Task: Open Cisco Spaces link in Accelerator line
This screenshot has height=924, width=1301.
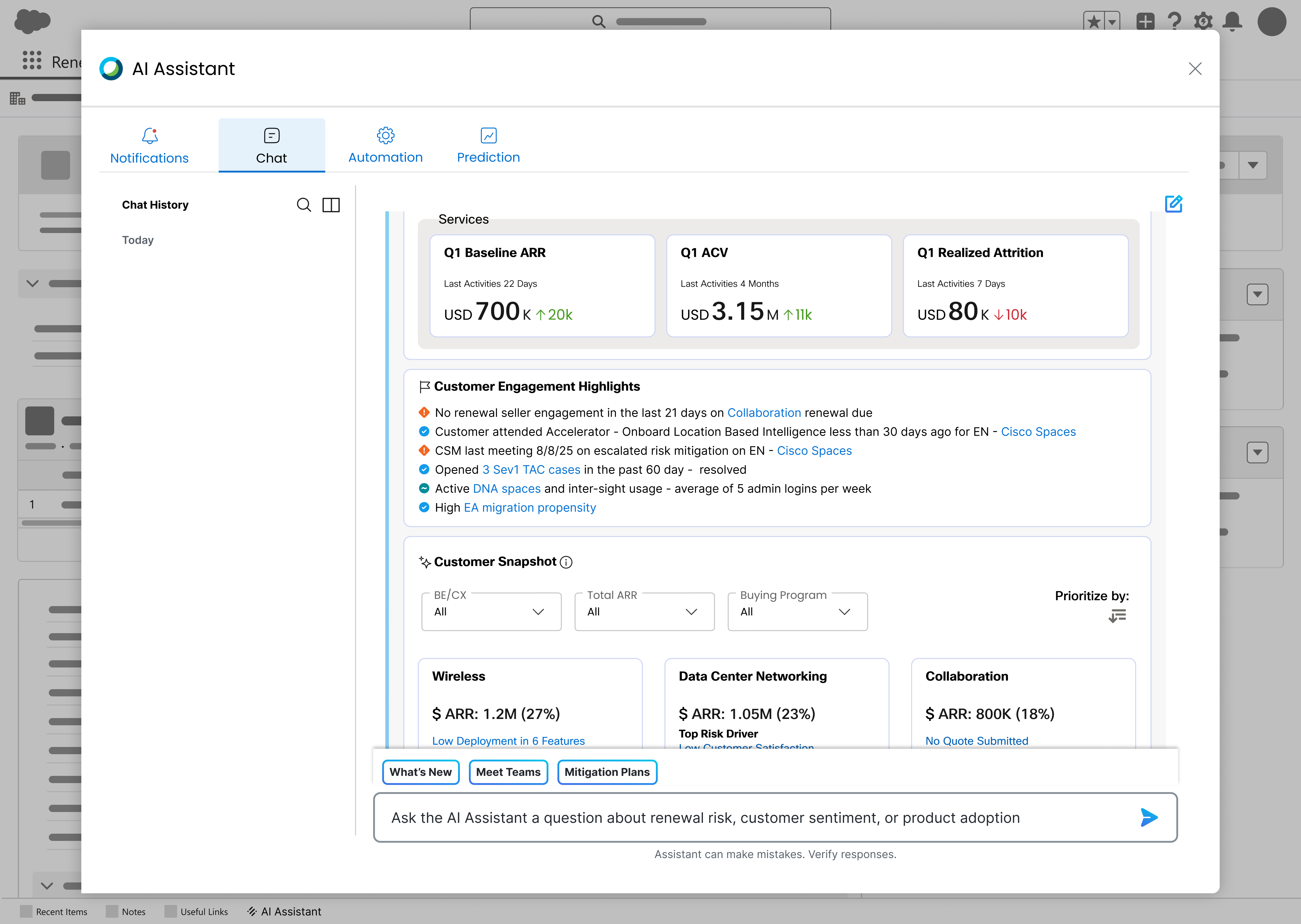Action: (1038, 432)
